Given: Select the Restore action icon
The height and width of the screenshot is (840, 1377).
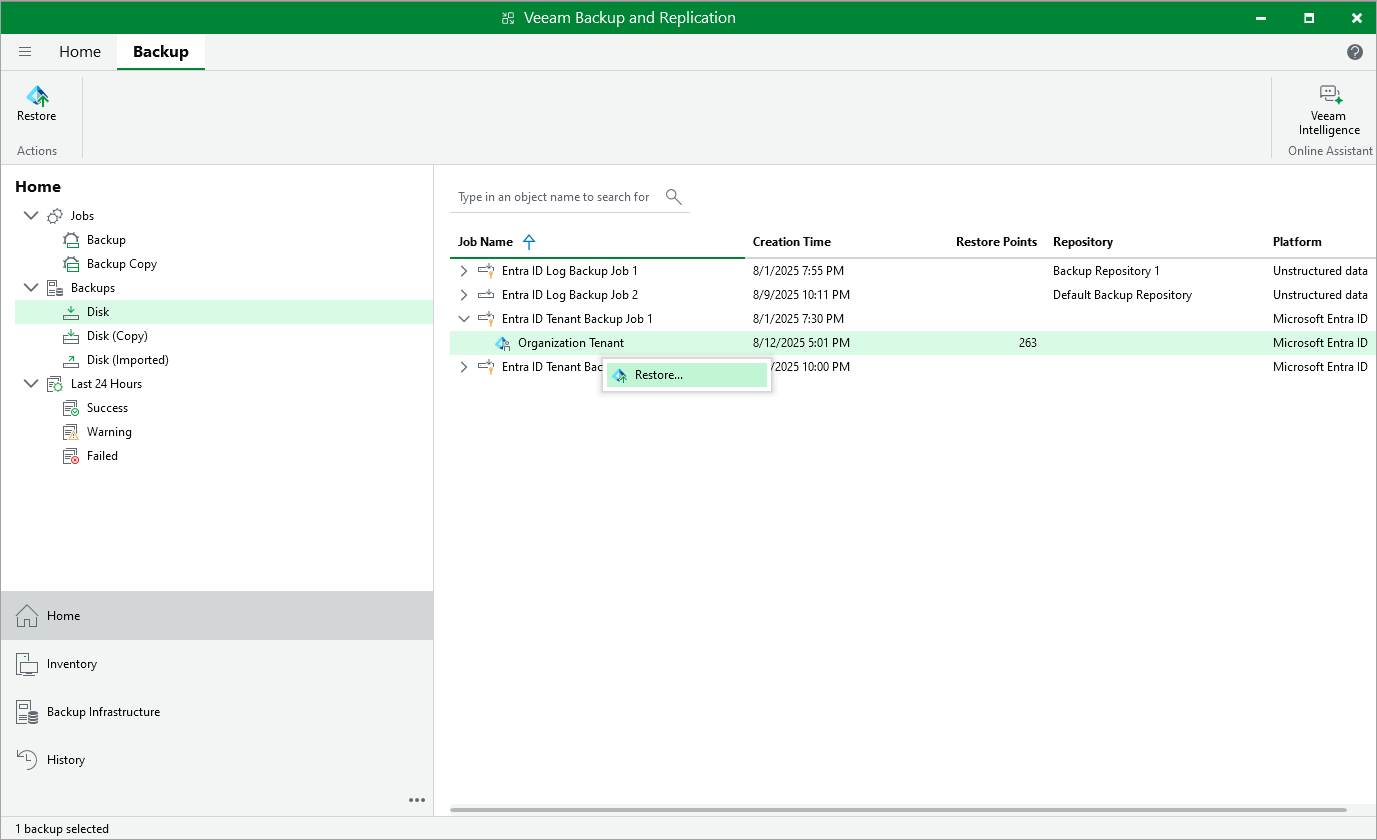Looking at the screenshot, I should (37, 98).
